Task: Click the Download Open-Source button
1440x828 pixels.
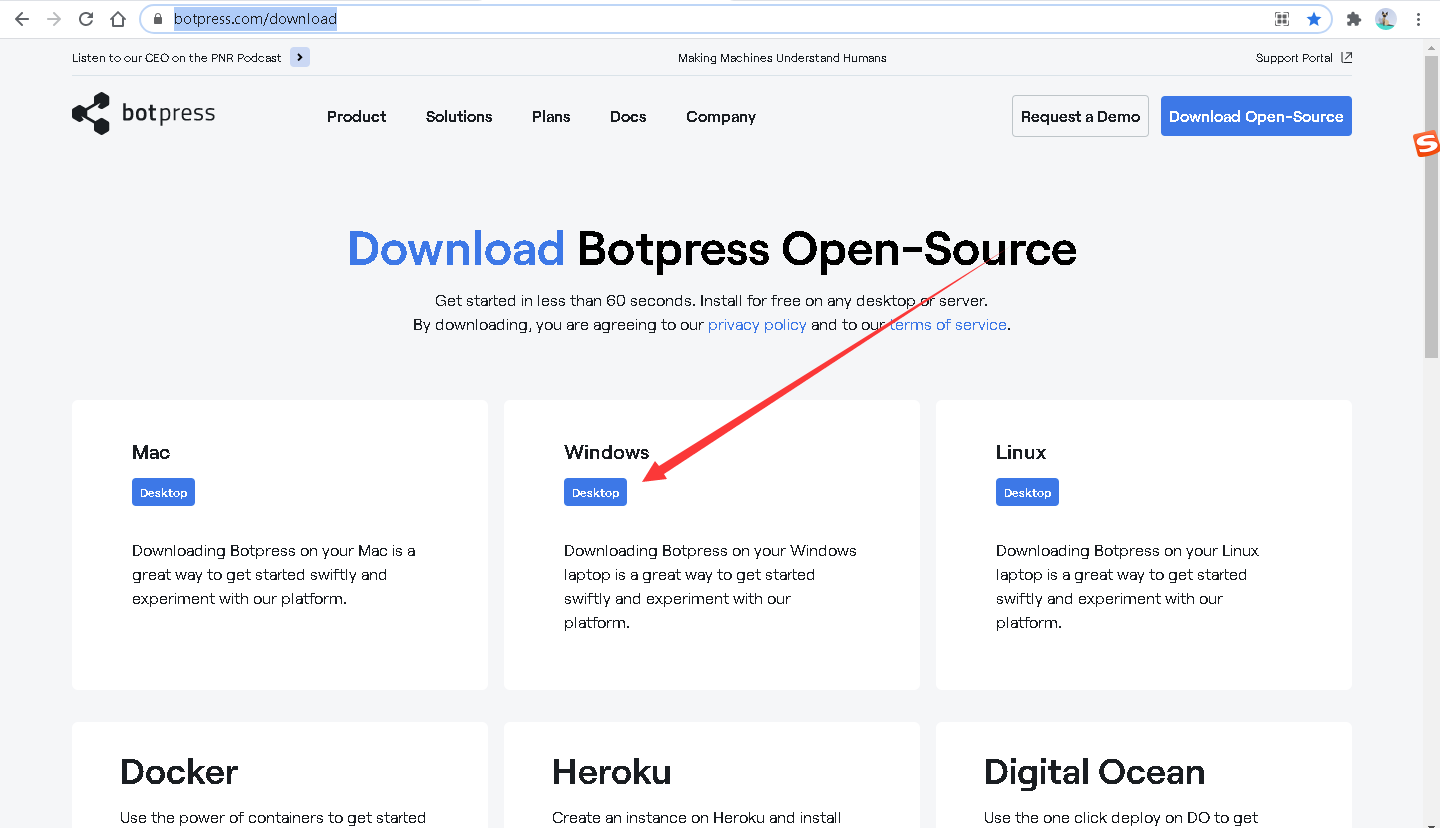Action: pos(1256,116)
